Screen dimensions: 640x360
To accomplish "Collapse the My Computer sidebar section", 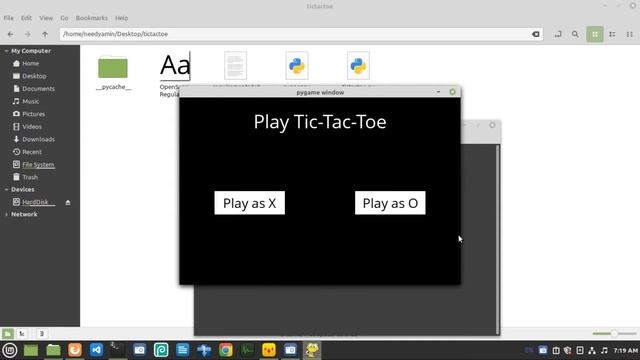I will point(6,51).
